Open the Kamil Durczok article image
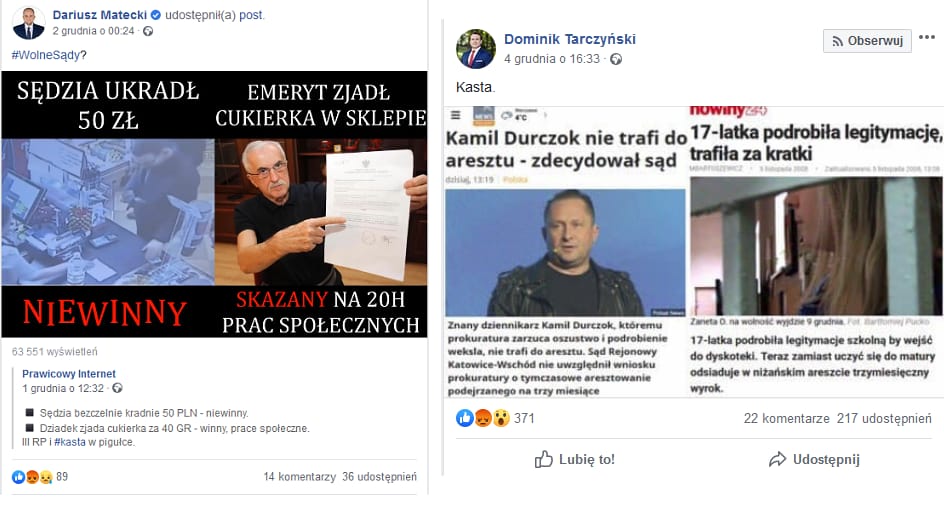Image resolution: width=944 pixels, height=519 pixels. tap(565, 253)
